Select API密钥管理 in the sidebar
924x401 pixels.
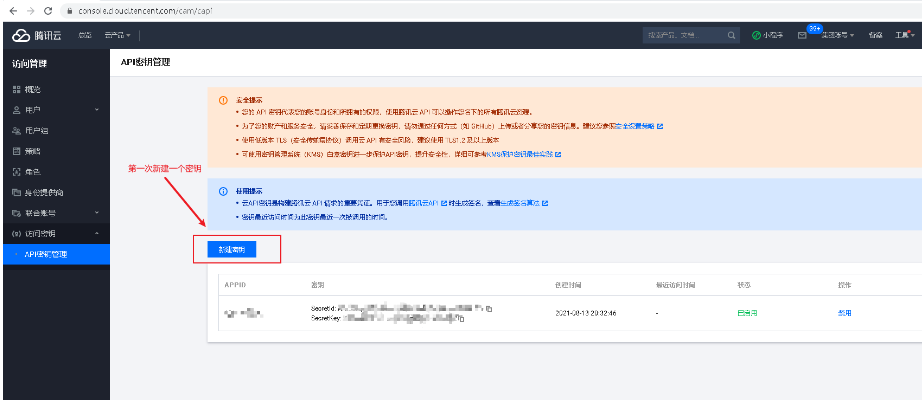click(56, 254)
